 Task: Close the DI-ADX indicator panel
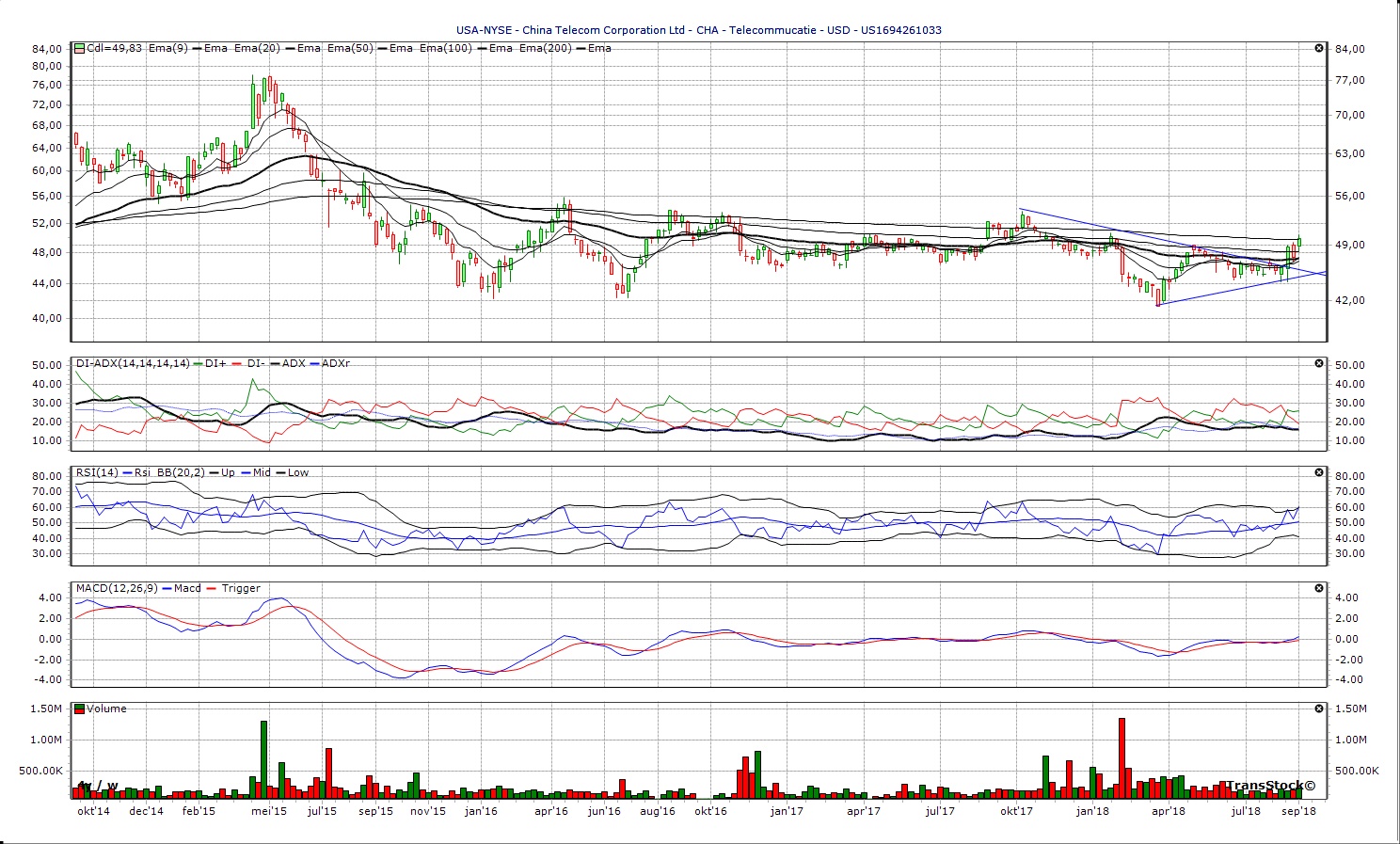tap(1319, 363)
